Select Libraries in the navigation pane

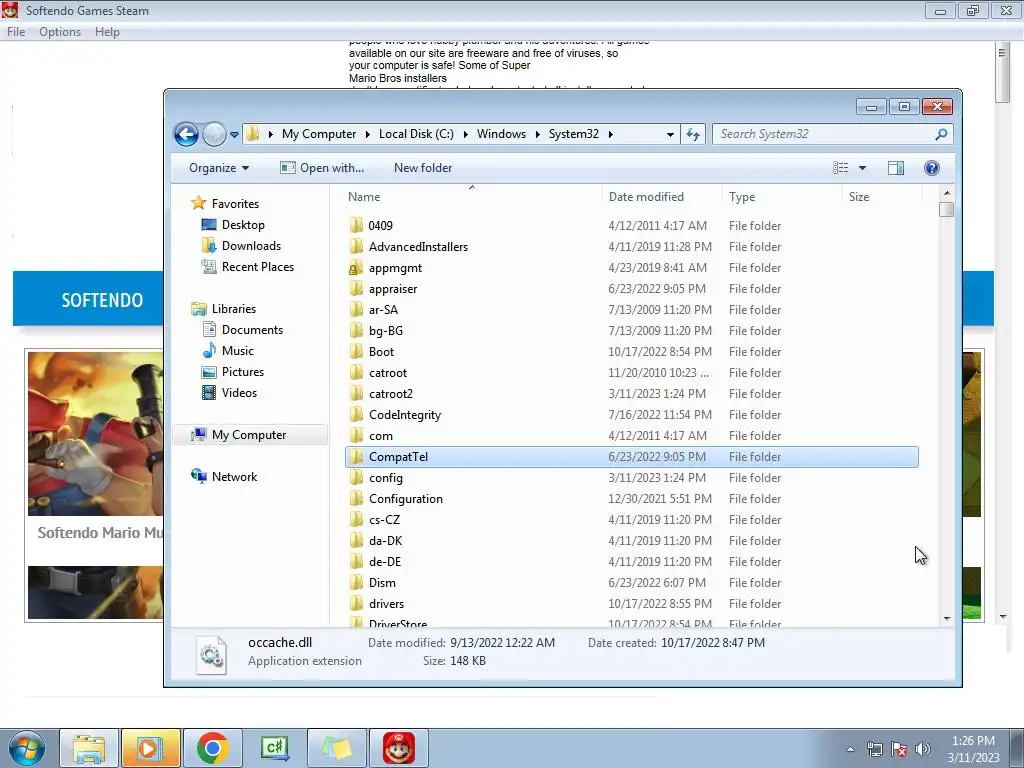[x=223, y=309]
